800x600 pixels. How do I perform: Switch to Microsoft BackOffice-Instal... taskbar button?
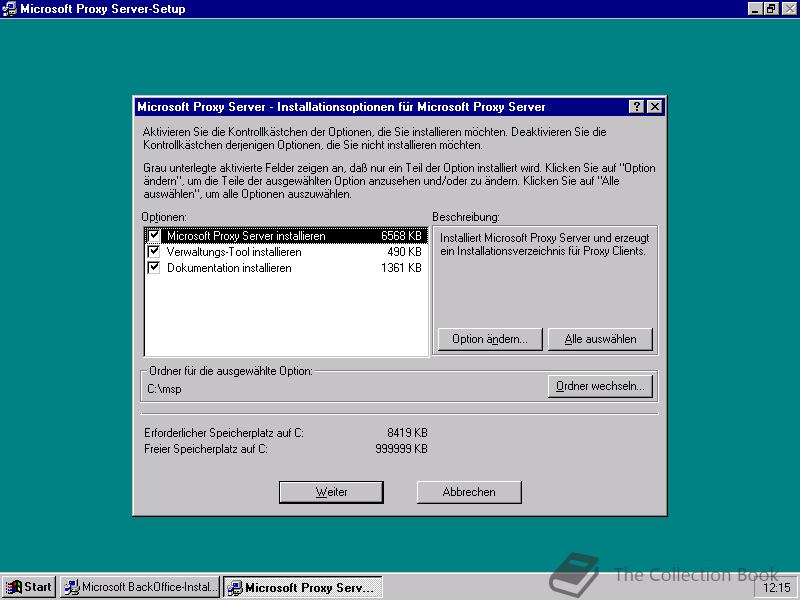(139, 587)
